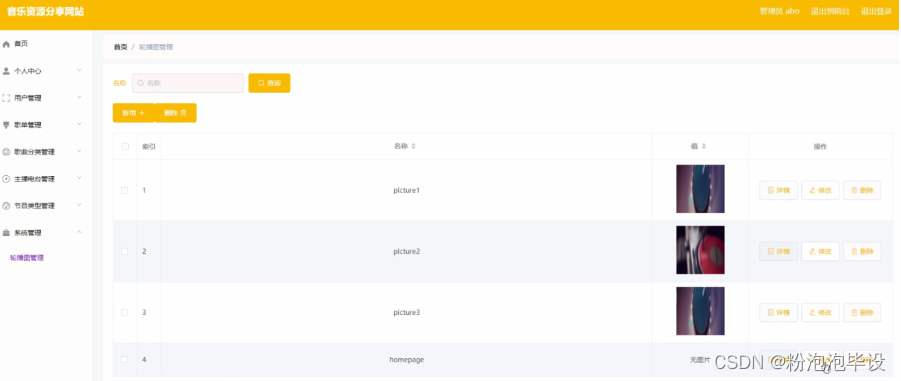Expand the 节目类型管理 chevron

pos(79,205)
